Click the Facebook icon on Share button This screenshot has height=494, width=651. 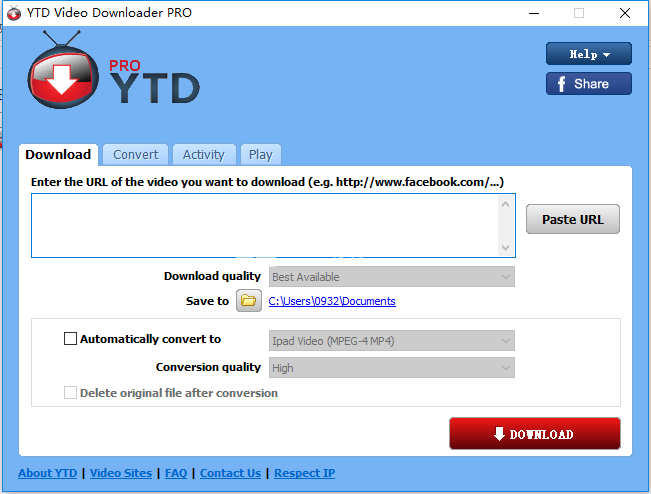561,84
